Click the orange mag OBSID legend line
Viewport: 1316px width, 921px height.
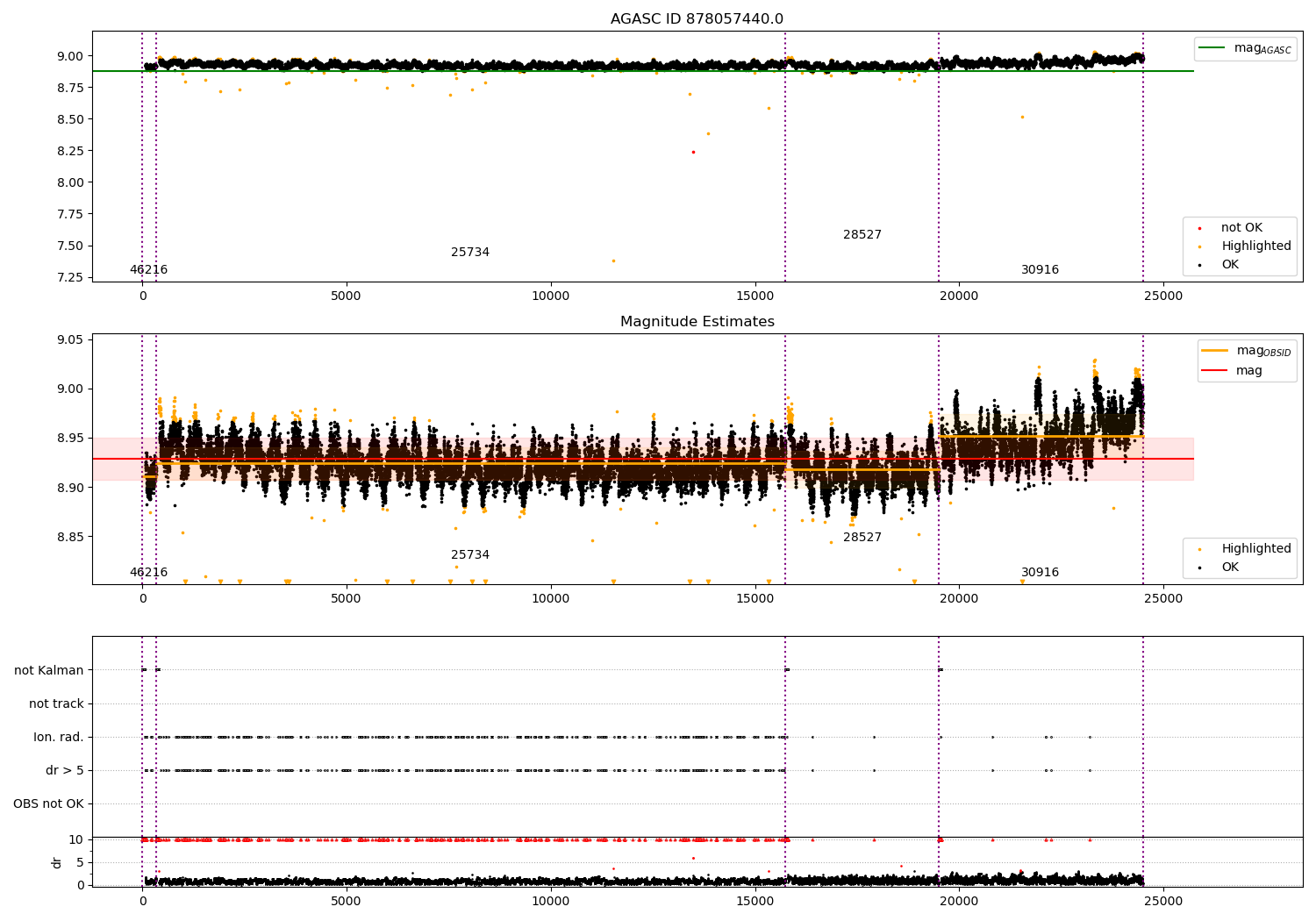click(x=1214, y=351)
